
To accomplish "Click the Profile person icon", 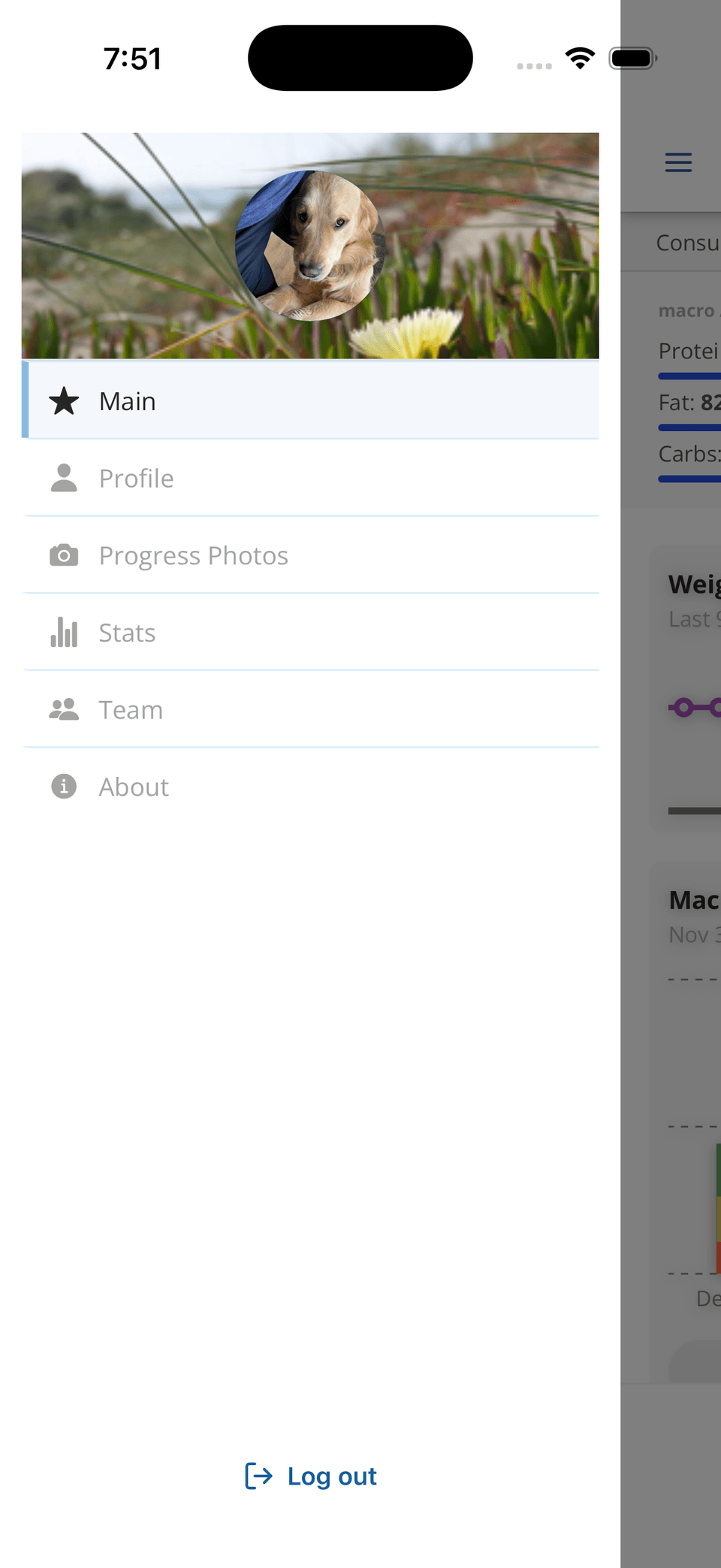I will [64, 478].
